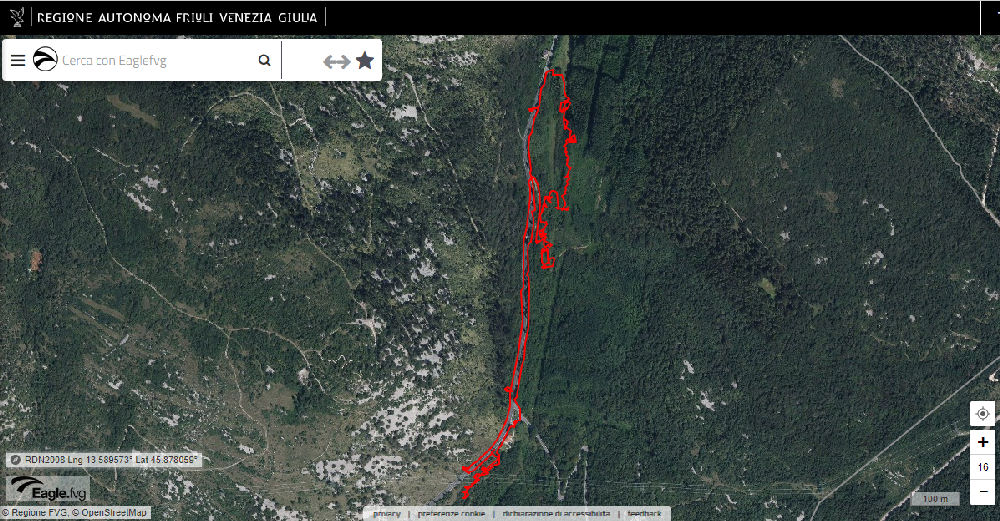Open the privacy link in footer

(387, 514)
